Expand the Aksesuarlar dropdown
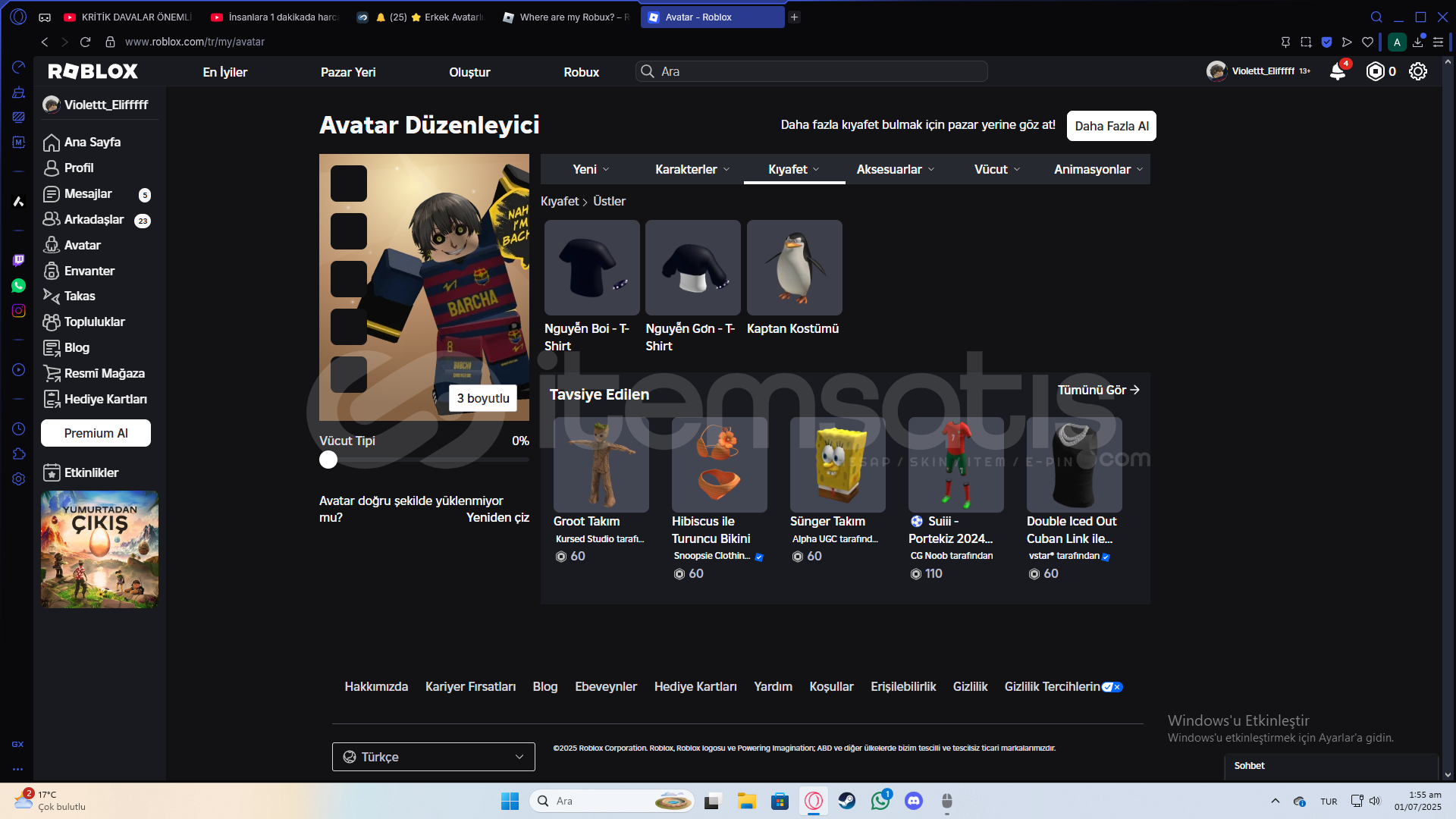The image size is (1456, 819). pyautogui.click(x=896, y=169)
